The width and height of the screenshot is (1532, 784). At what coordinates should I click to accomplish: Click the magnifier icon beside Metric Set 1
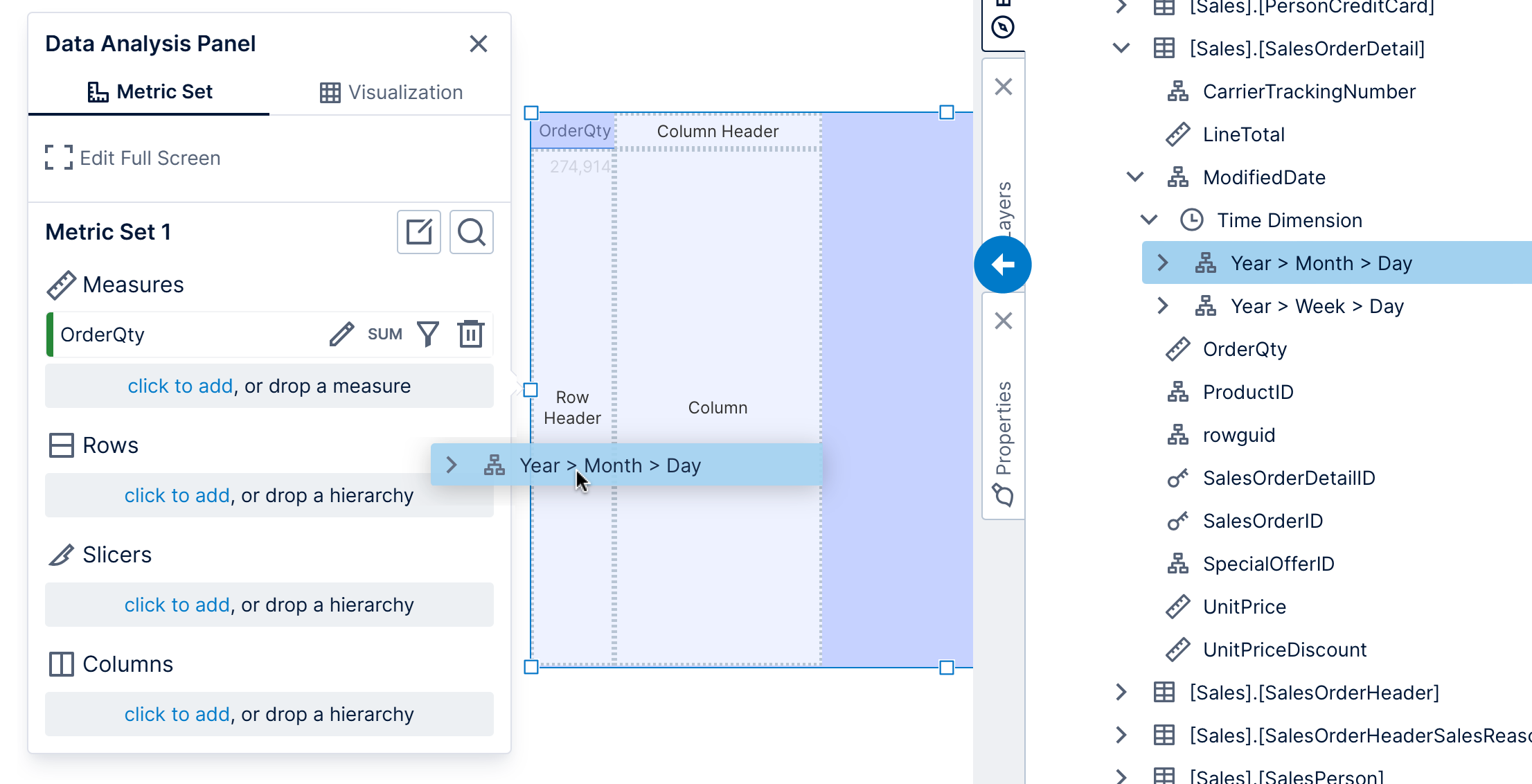tap(472, 232)
